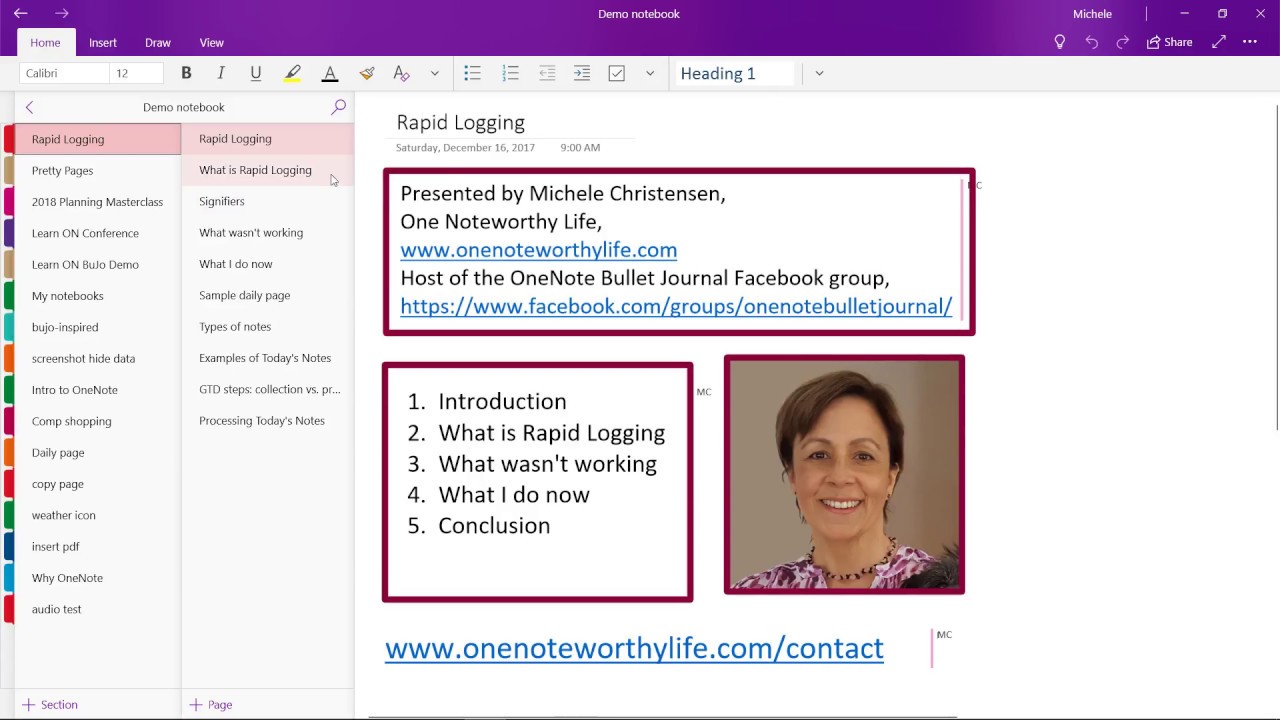The image size is (1280, 720).
Task: Open the www.onenoteworthylife.com link
Action: [x=538, y=250]
